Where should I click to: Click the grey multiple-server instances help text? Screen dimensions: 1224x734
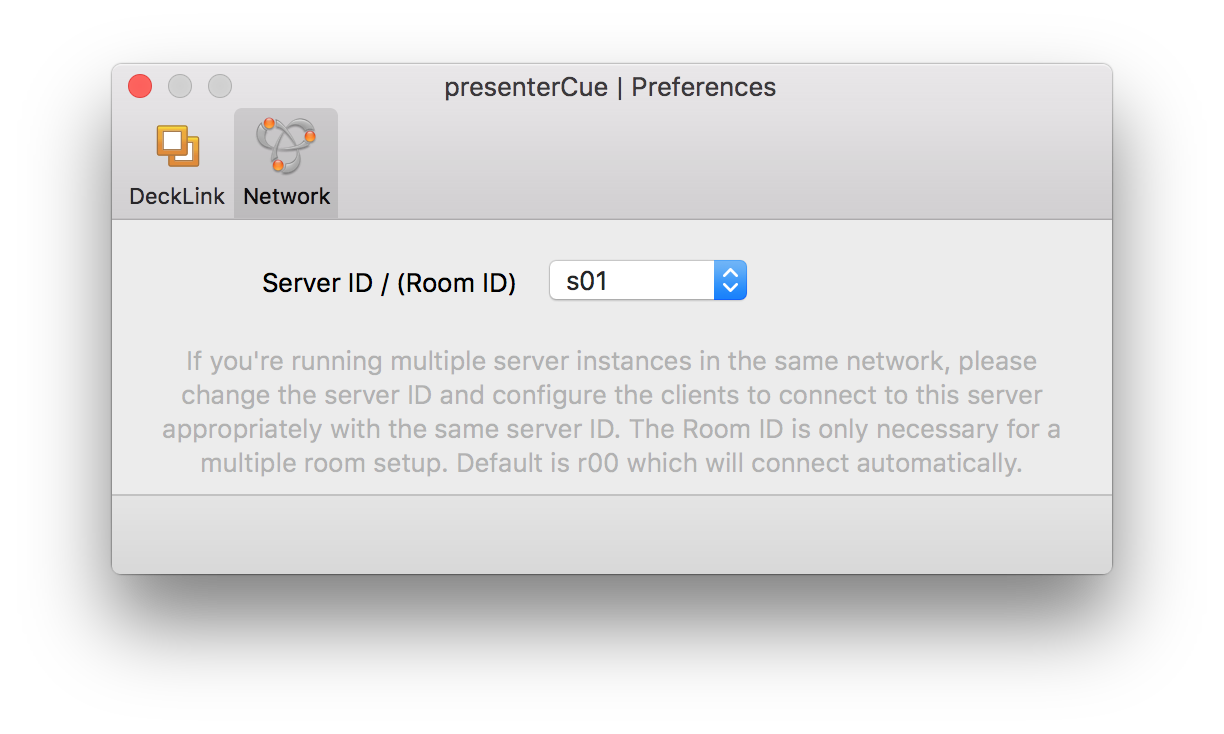click(612, 412)
